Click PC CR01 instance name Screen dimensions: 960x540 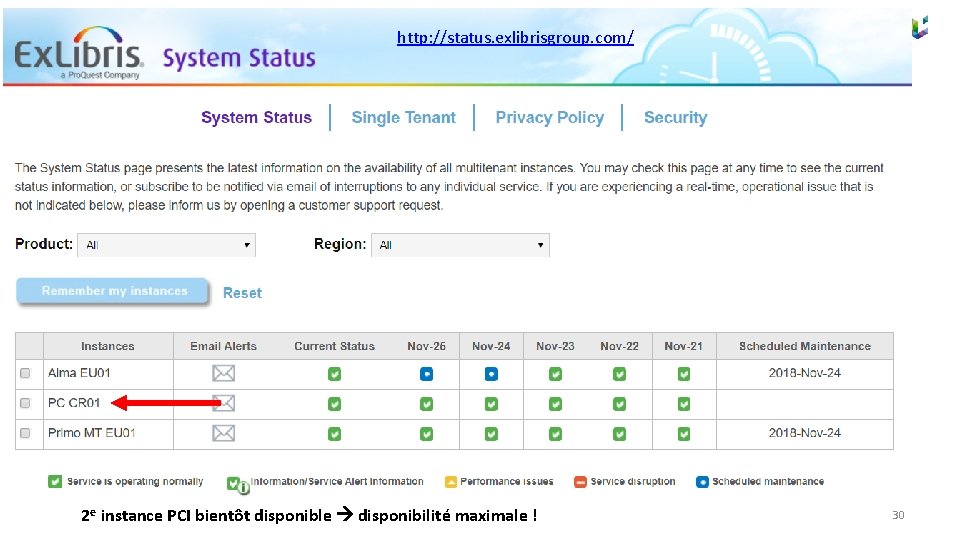(74, 403)
